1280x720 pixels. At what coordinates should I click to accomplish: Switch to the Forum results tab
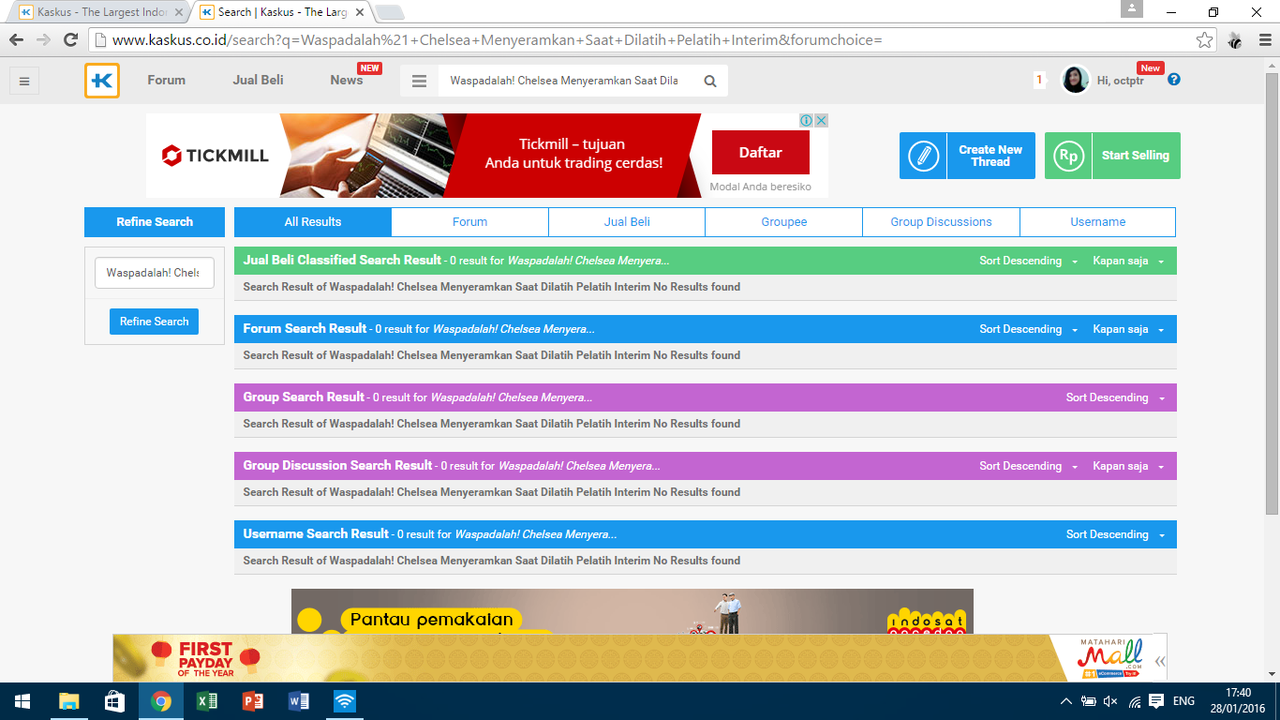[x=470, y=222]
